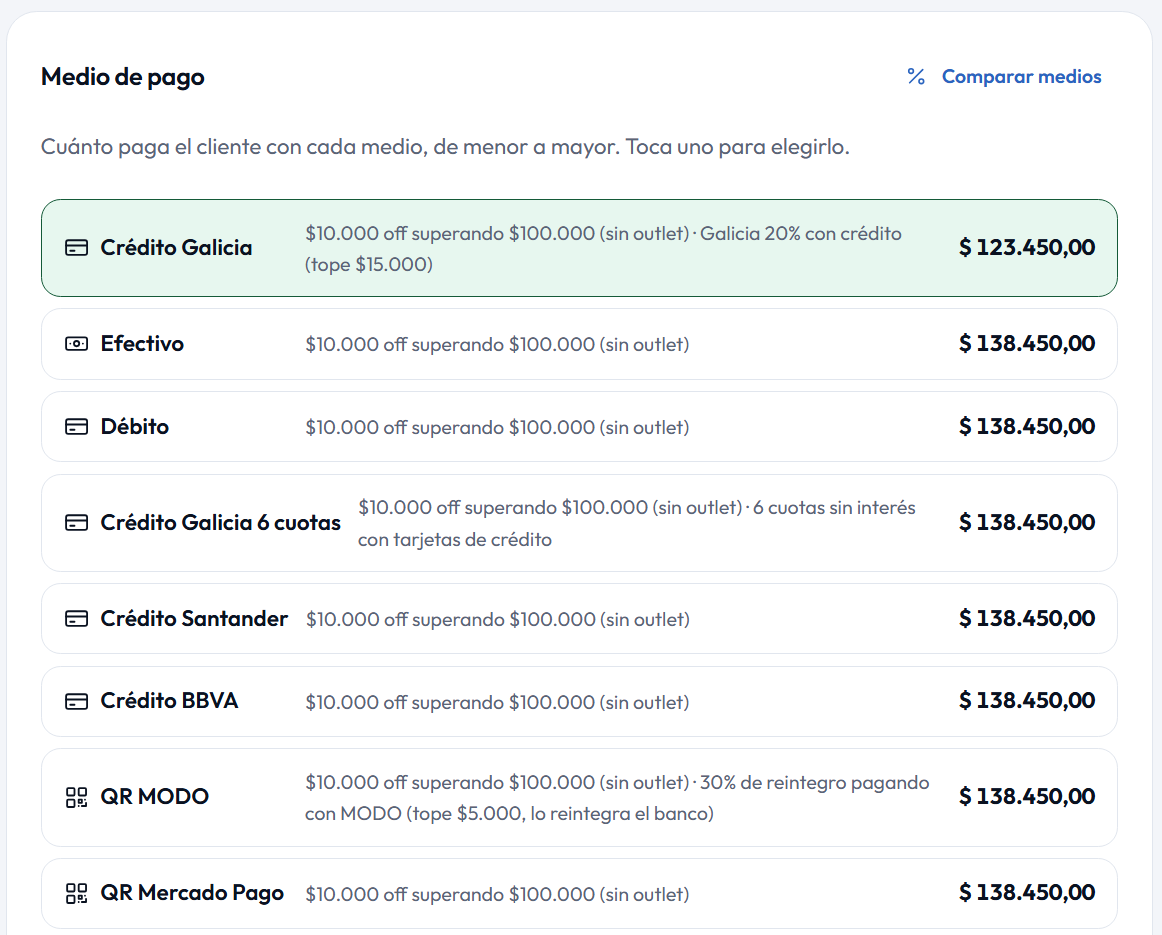1162x935 pixels.
Task: Click the QR code icon beside QR MODO
Action: (76, 797)
